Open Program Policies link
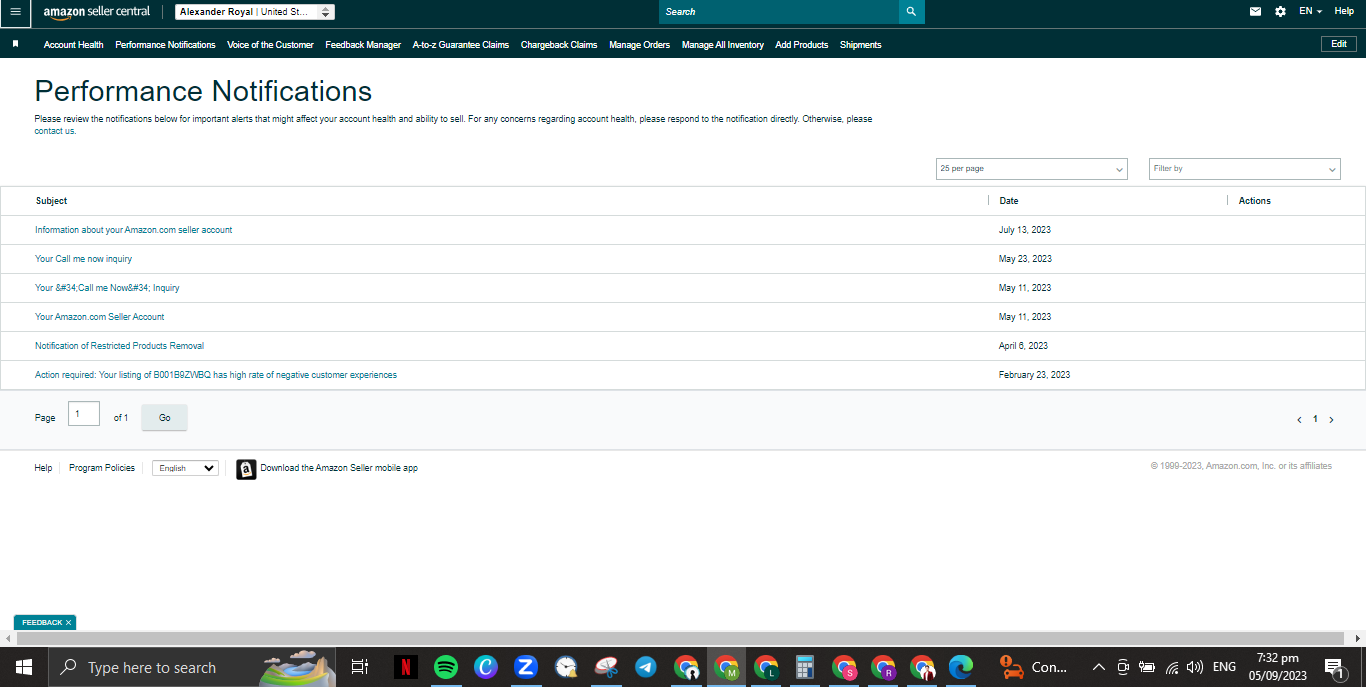 102,468
